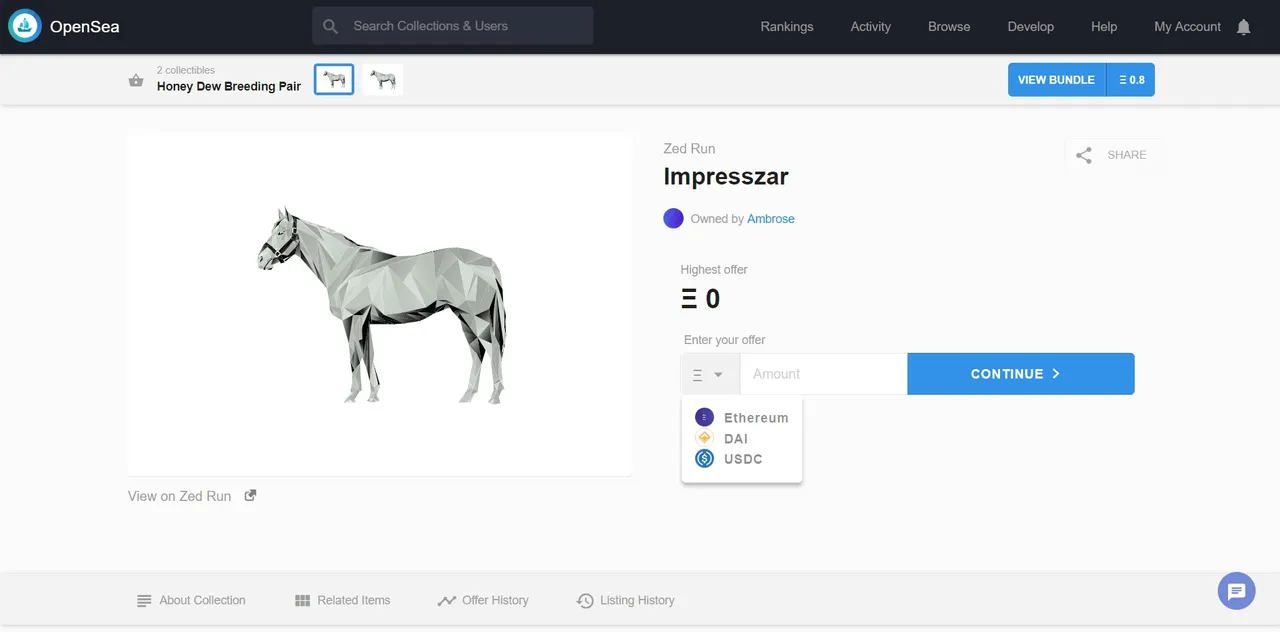Open notifications bell icon
Viewport: 1280px width, 632px height.
click(x=1243, y=27)
